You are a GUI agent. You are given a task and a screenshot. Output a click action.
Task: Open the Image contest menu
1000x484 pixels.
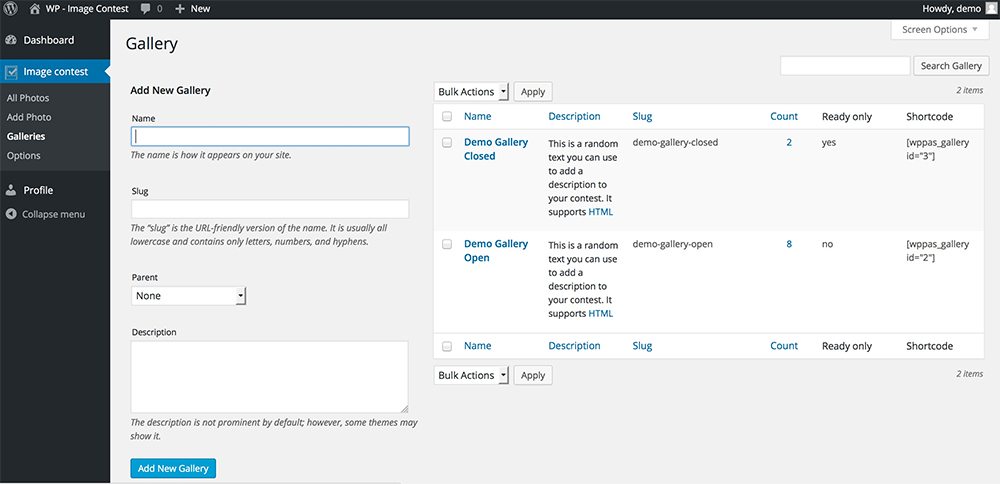[x=55, y=72]
